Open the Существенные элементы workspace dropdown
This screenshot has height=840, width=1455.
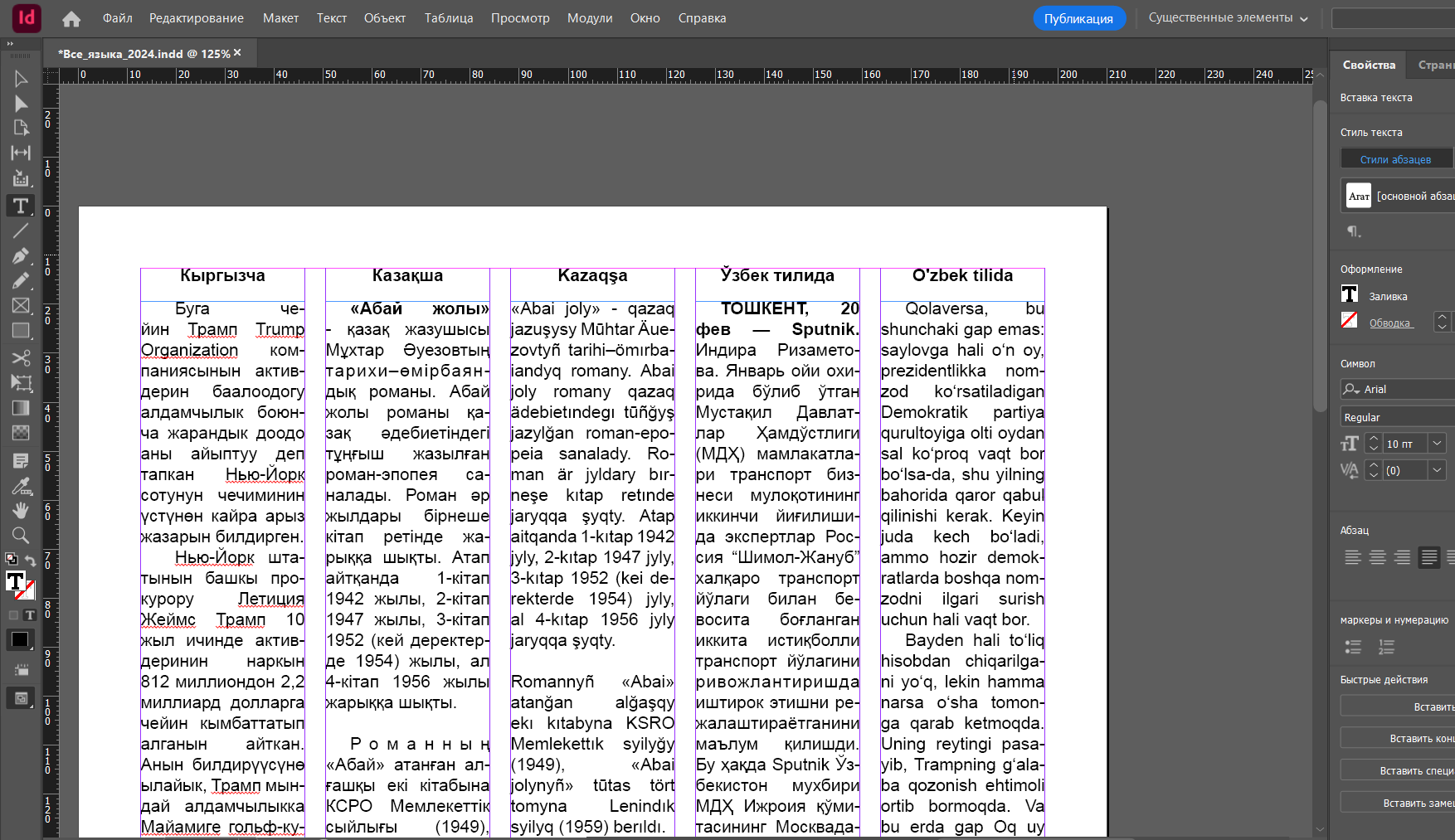point(1228,17)
